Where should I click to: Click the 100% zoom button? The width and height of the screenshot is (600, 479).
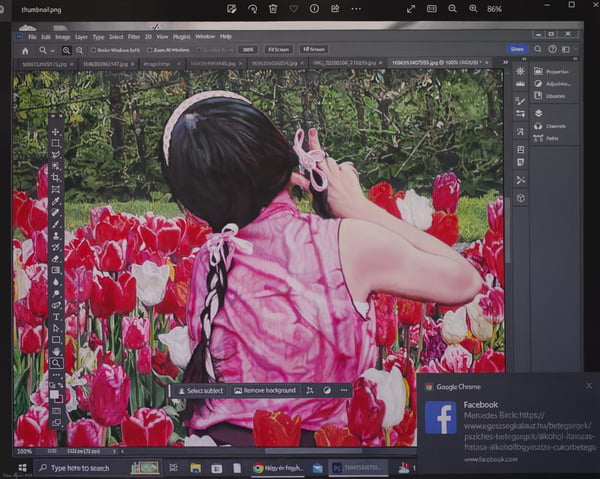[x=248, y=50]
